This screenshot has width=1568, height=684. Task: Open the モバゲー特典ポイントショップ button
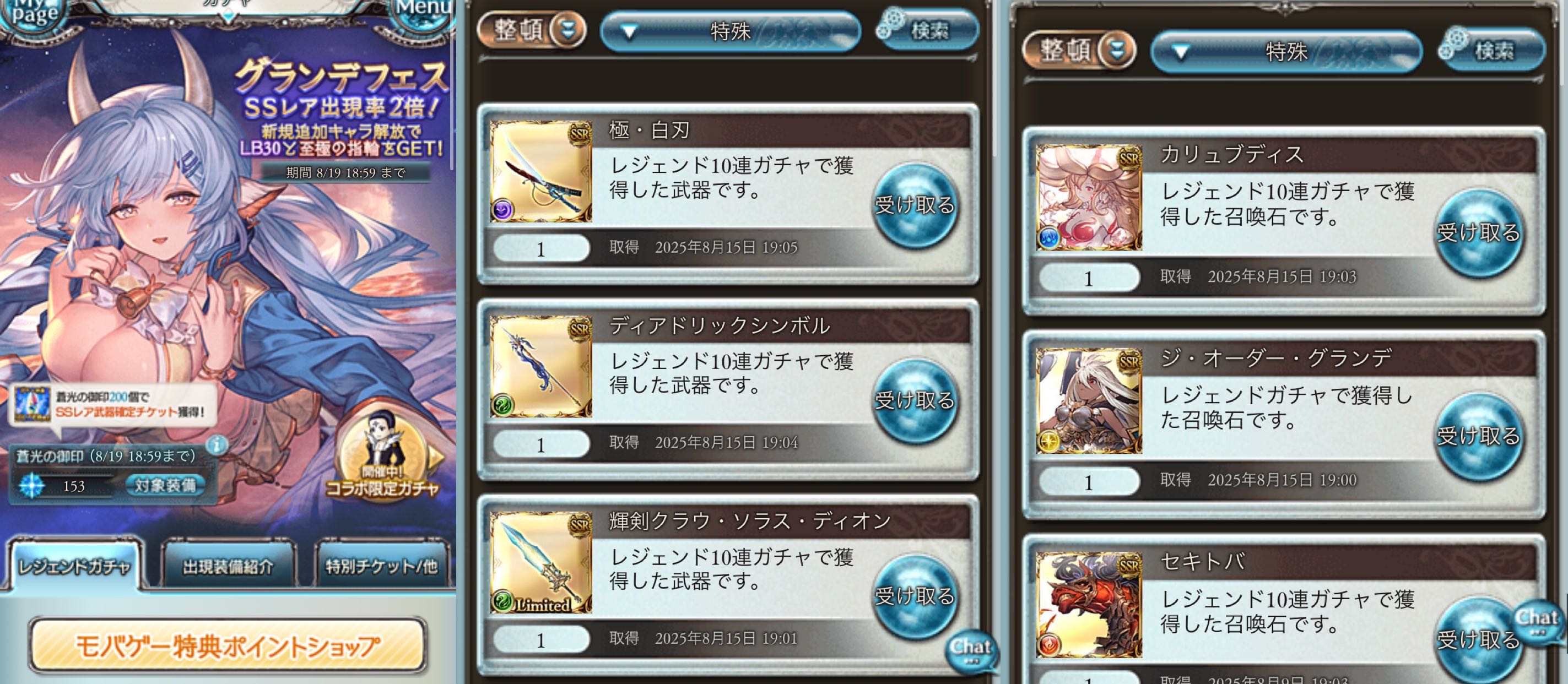(228, 645)
